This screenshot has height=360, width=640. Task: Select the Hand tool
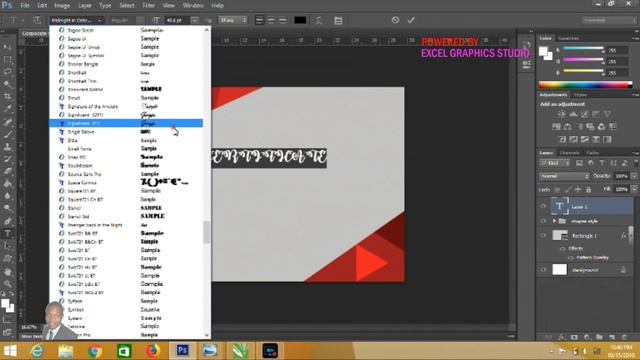(7, 271)
